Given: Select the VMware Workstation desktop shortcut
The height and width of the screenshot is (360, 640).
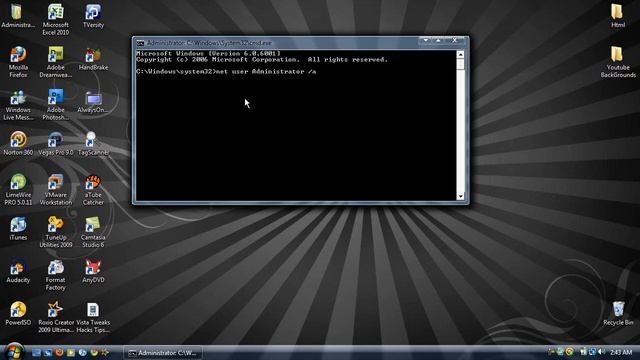Looking at the screenshot, I should [x=56, y=190].
